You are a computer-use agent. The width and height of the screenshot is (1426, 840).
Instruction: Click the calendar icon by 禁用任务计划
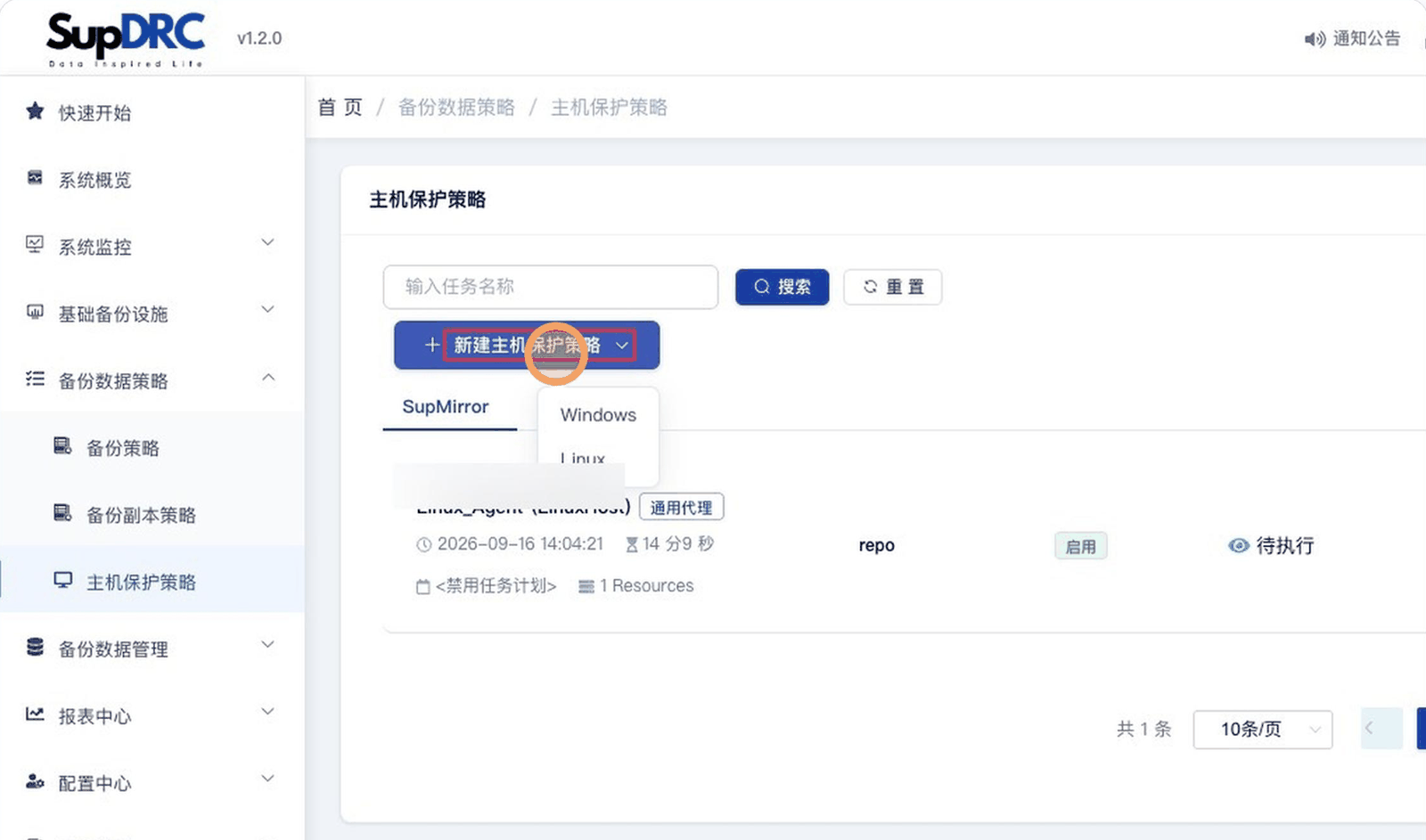423,587
